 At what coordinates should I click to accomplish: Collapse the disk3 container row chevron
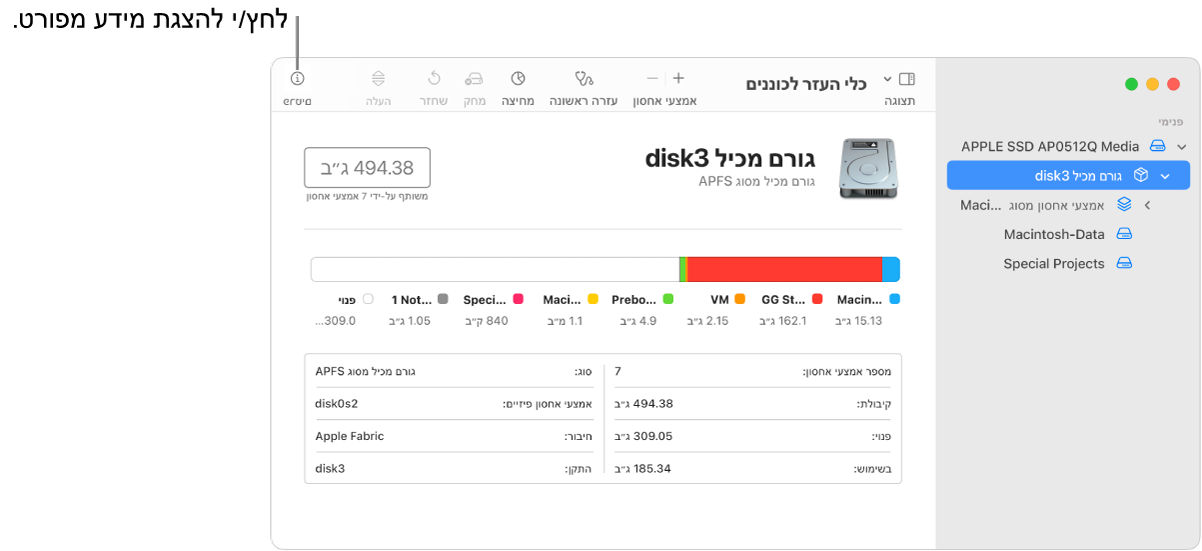click(1165, 176)
